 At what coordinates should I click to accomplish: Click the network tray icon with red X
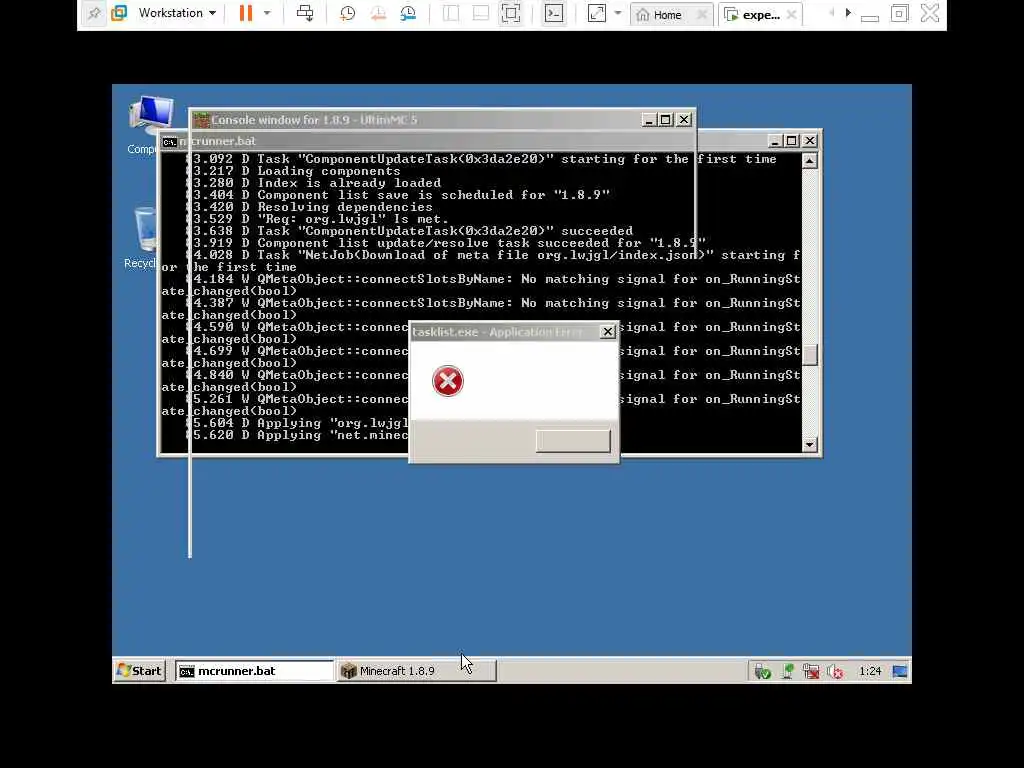pos(811,671)
